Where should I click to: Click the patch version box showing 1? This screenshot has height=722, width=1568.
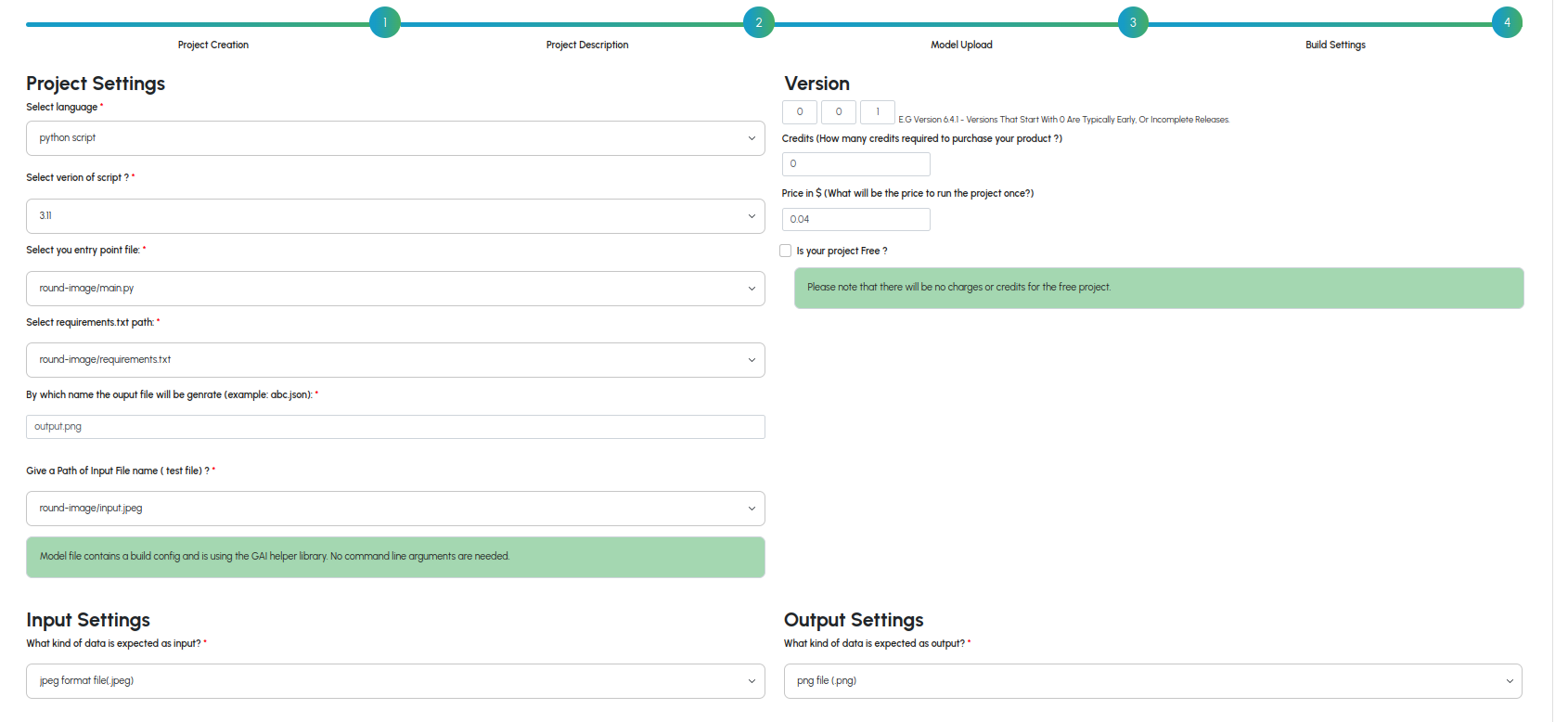pos(878,112)
